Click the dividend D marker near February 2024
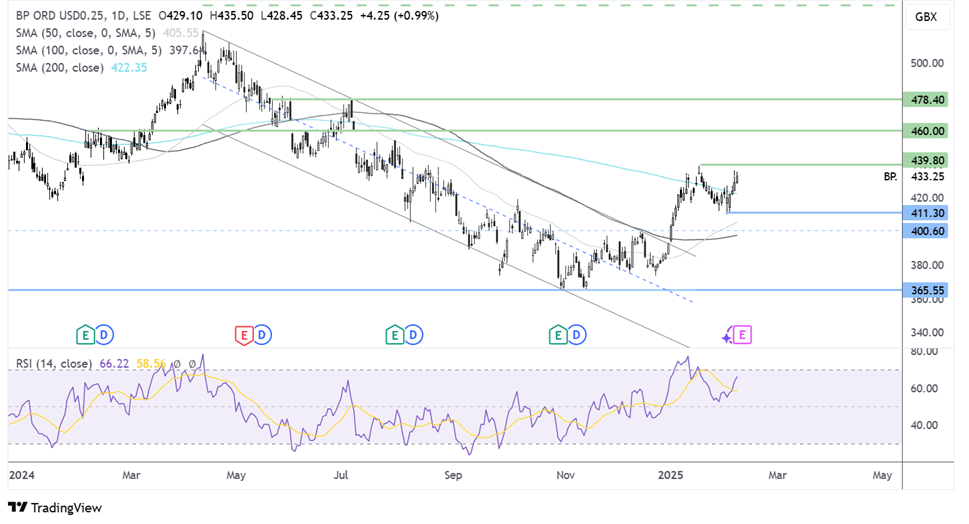Image resolution: width=969 pixels, height=524 pixels. [x=104, y=335]
